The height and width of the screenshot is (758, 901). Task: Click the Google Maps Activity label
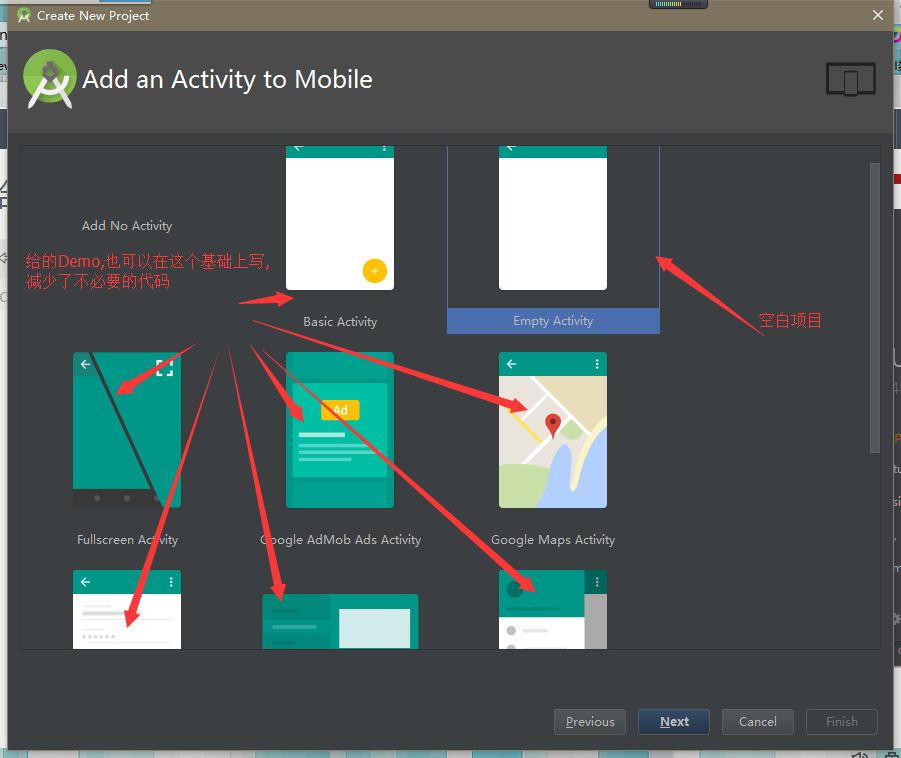[553, 540]
